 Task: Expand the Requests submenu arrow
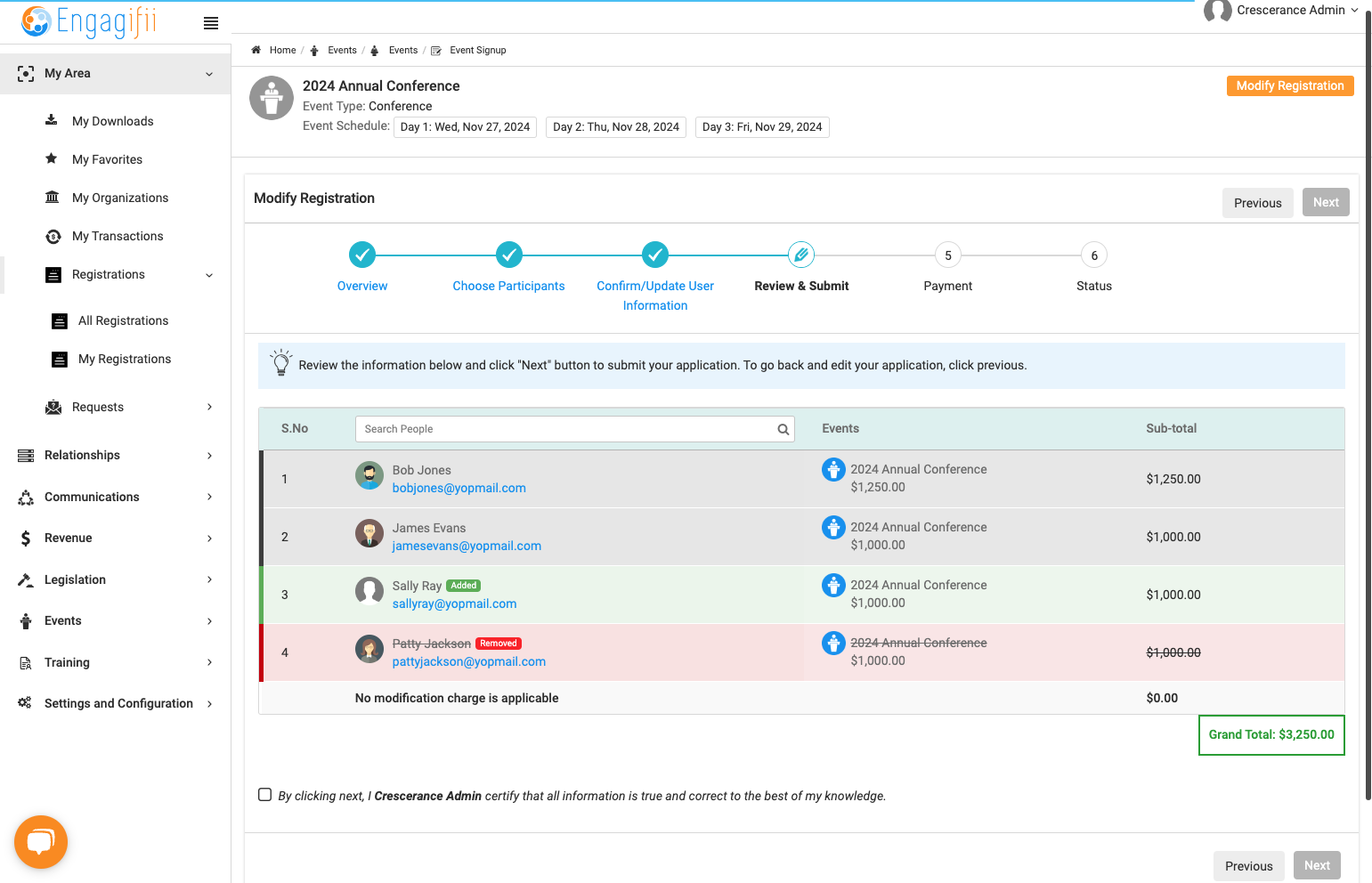coord(210,407)
